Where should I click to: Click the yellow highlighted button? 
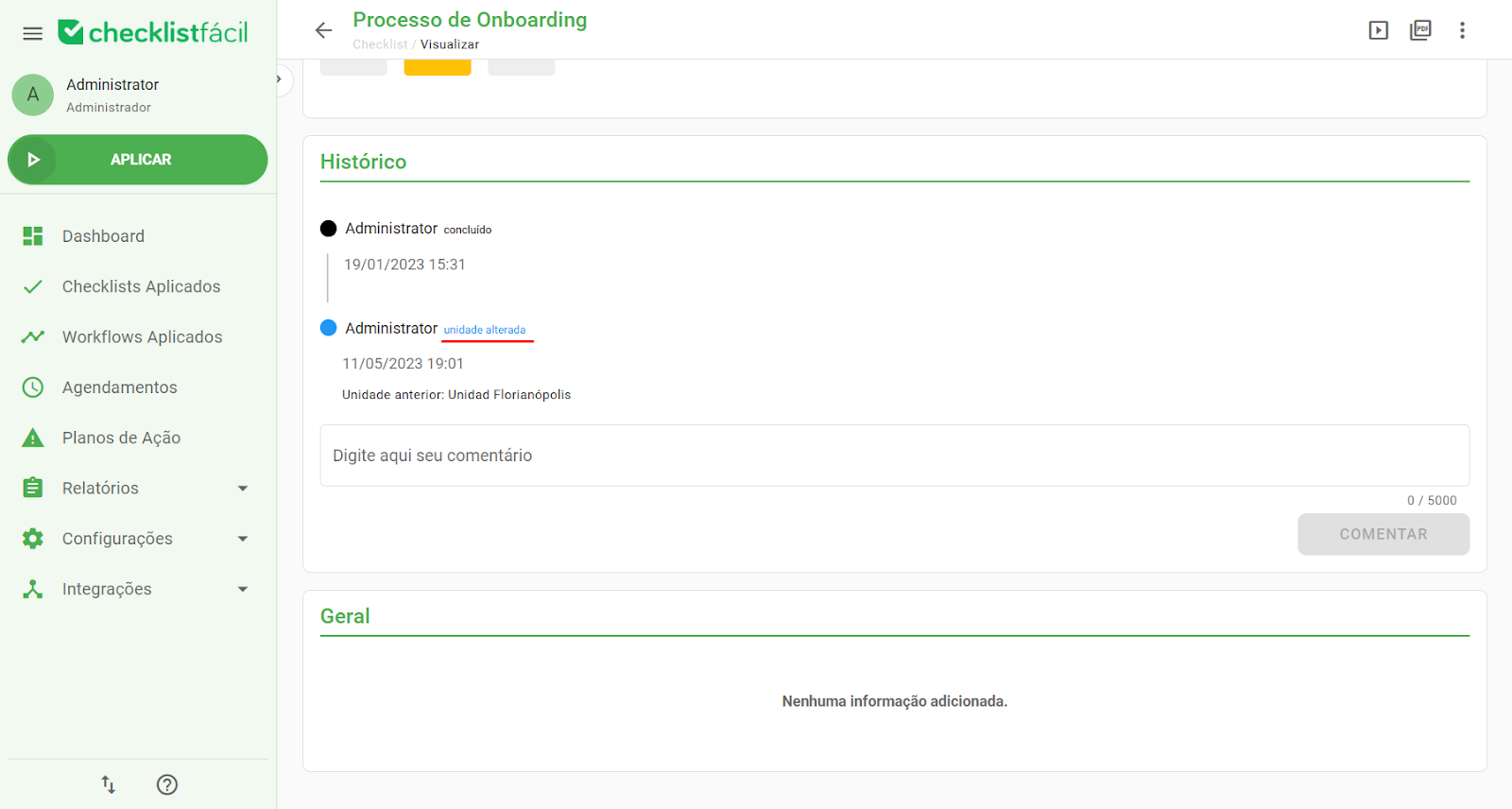[x=438, y=67]
